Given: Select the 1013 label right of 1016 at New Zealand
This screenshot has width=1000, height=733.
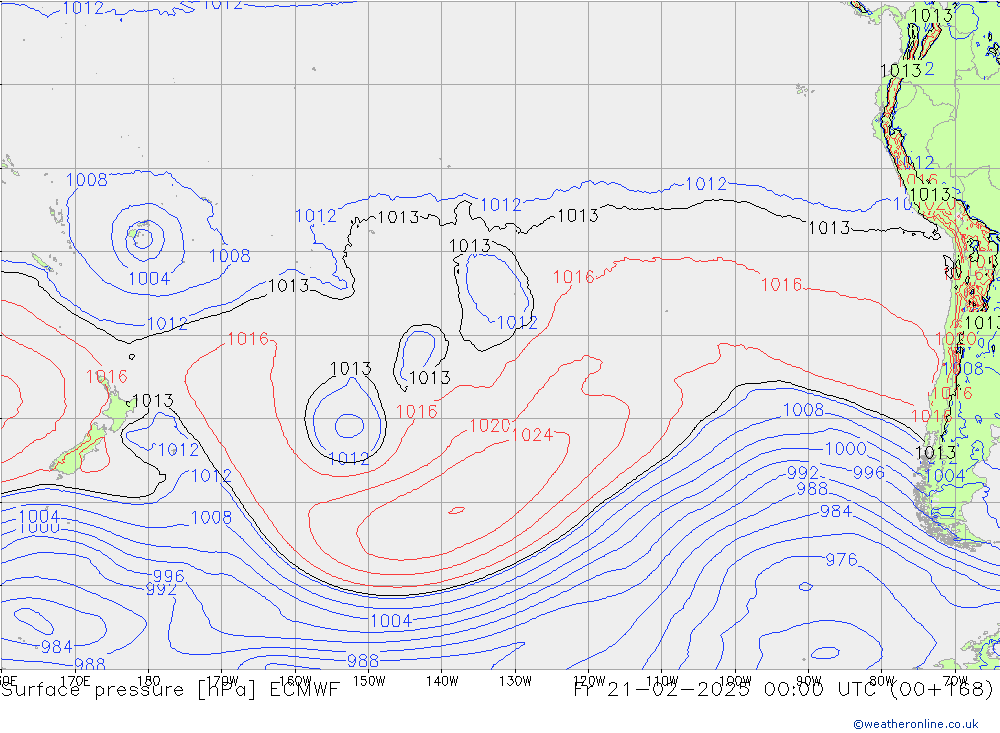Looking at the screenshot, I should click(153, 401).
